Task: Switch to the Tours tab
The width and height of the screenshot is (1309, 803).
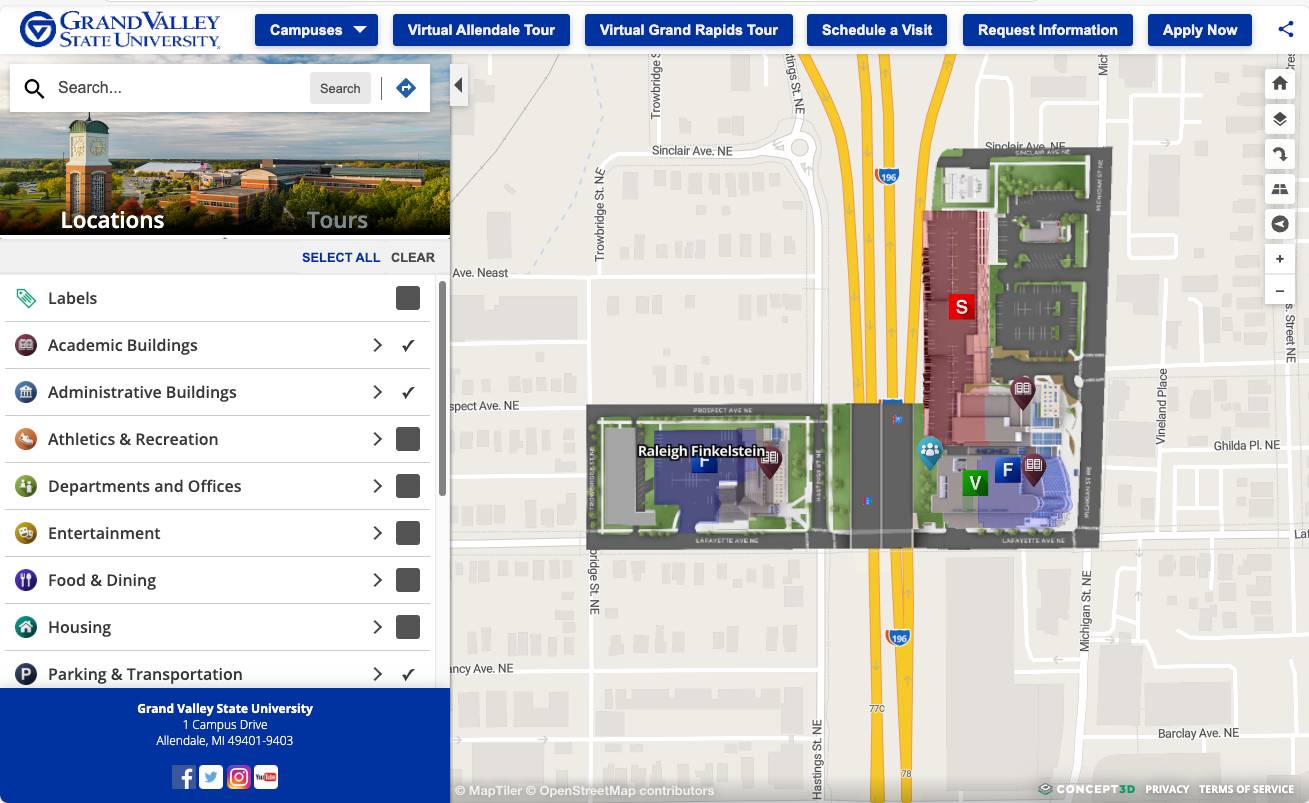Action: 337,220
